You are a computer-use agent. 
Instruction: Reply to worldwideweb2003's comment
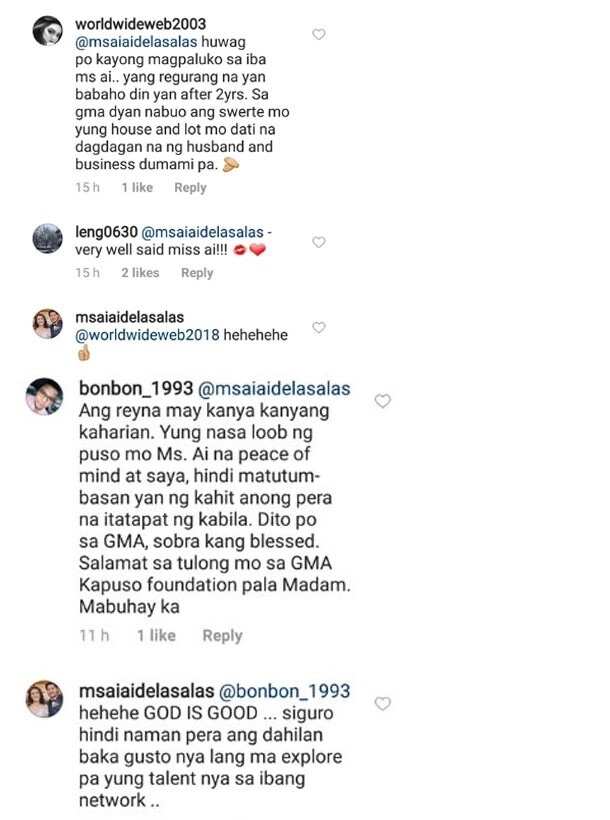point(190,188)
